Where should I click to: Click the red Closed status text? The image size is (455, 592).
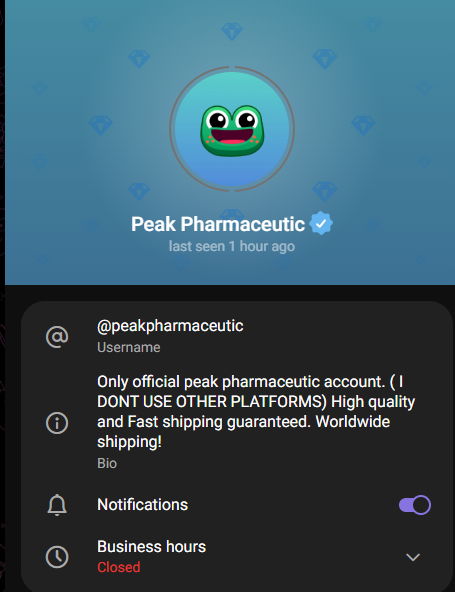119,567
